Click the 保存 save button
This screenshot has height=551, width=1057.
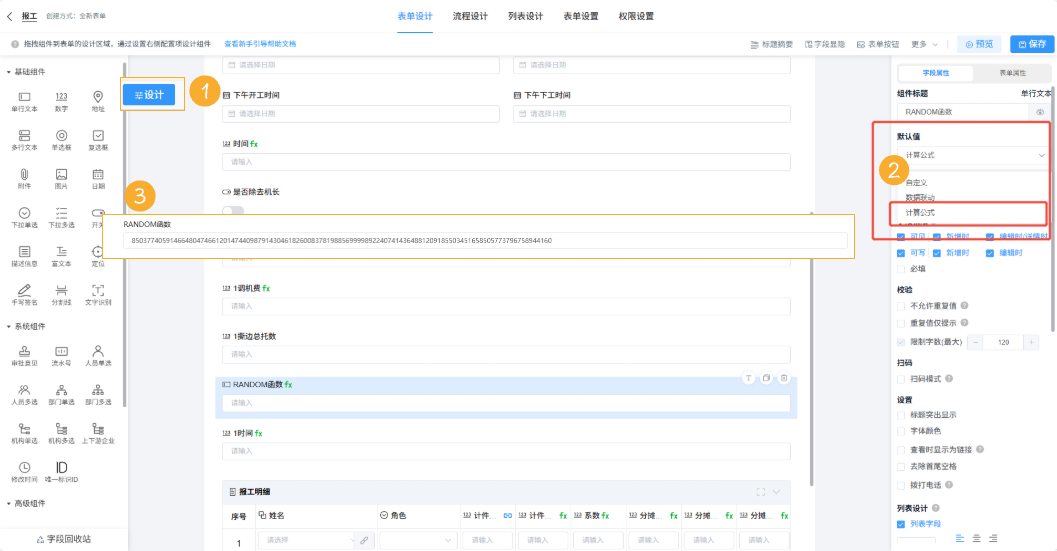tap(1032, 44)
